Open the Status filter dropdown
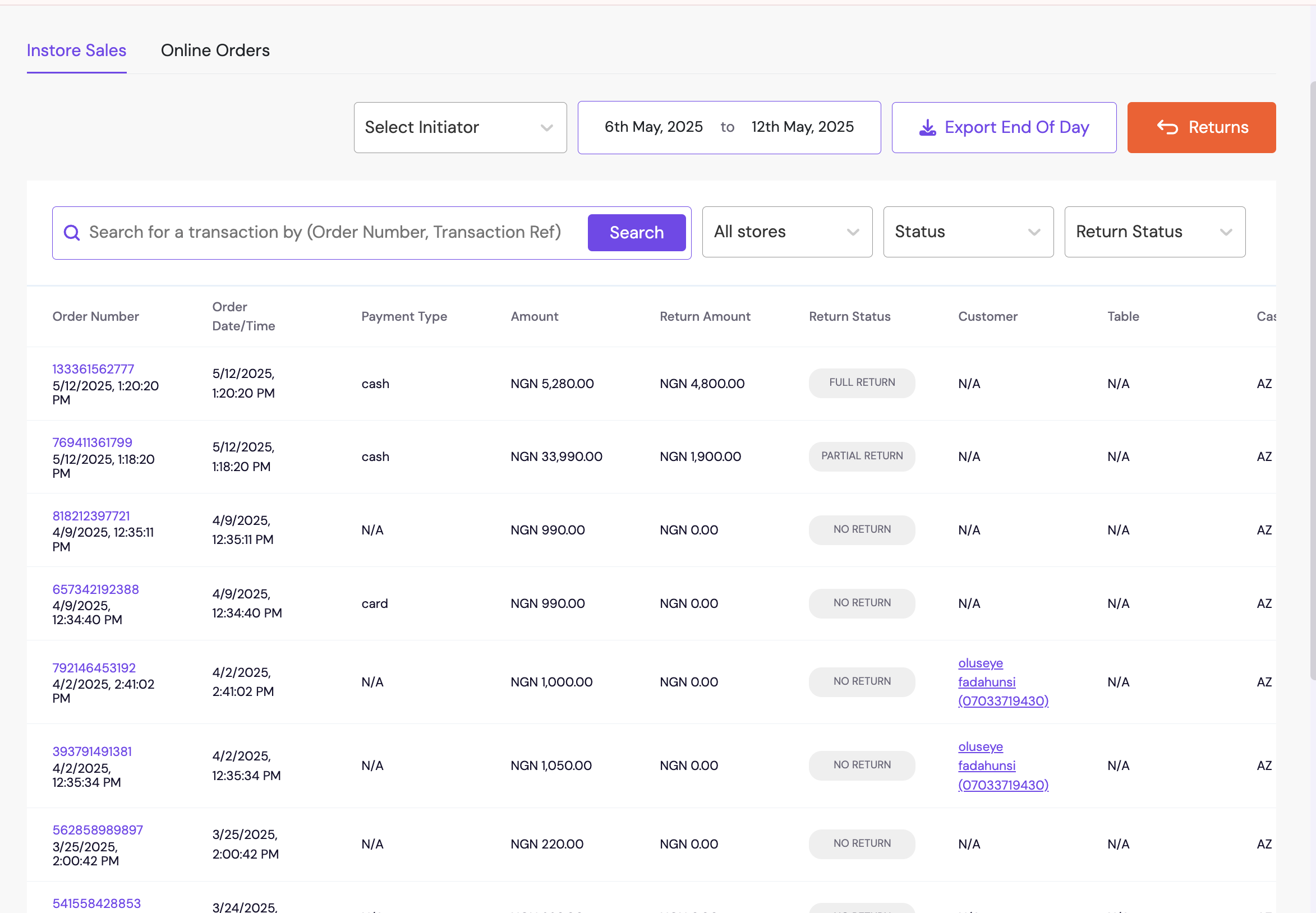This screenshot has height=913, width=1316. pos(968,232)
